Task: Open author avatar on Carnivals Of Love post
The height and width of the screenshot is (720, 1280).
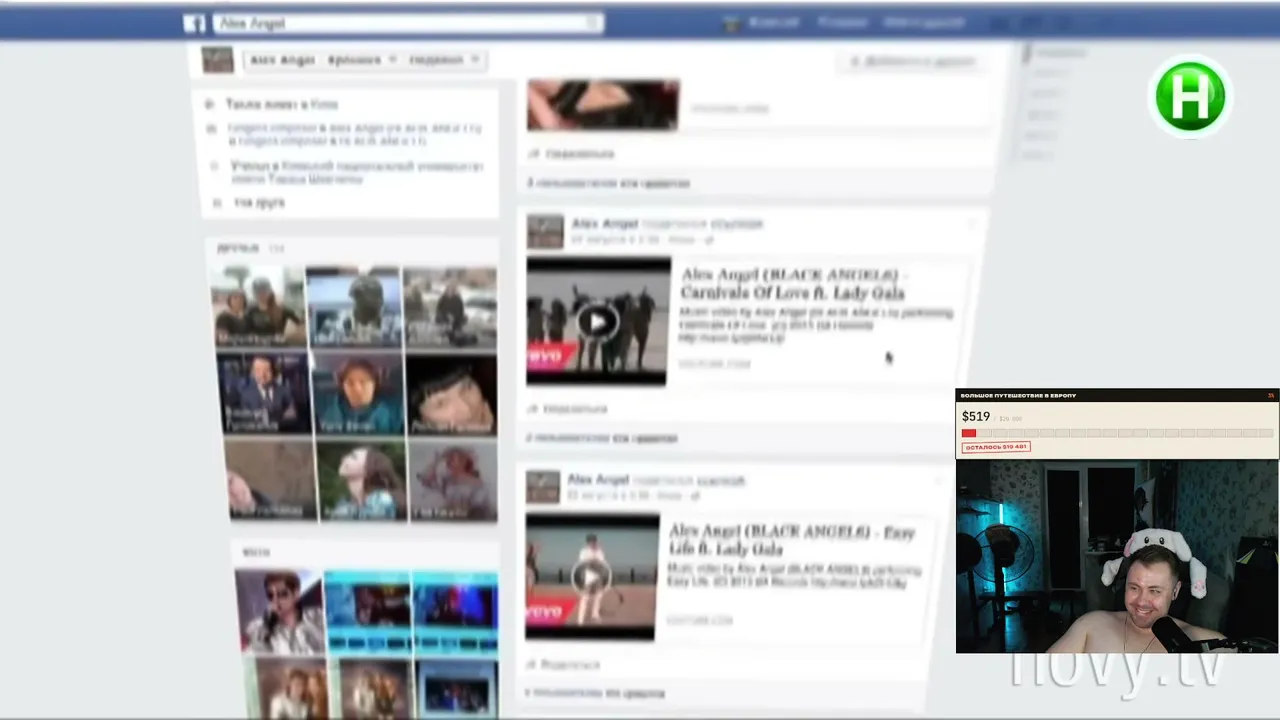Action: (x=545, y=231)
